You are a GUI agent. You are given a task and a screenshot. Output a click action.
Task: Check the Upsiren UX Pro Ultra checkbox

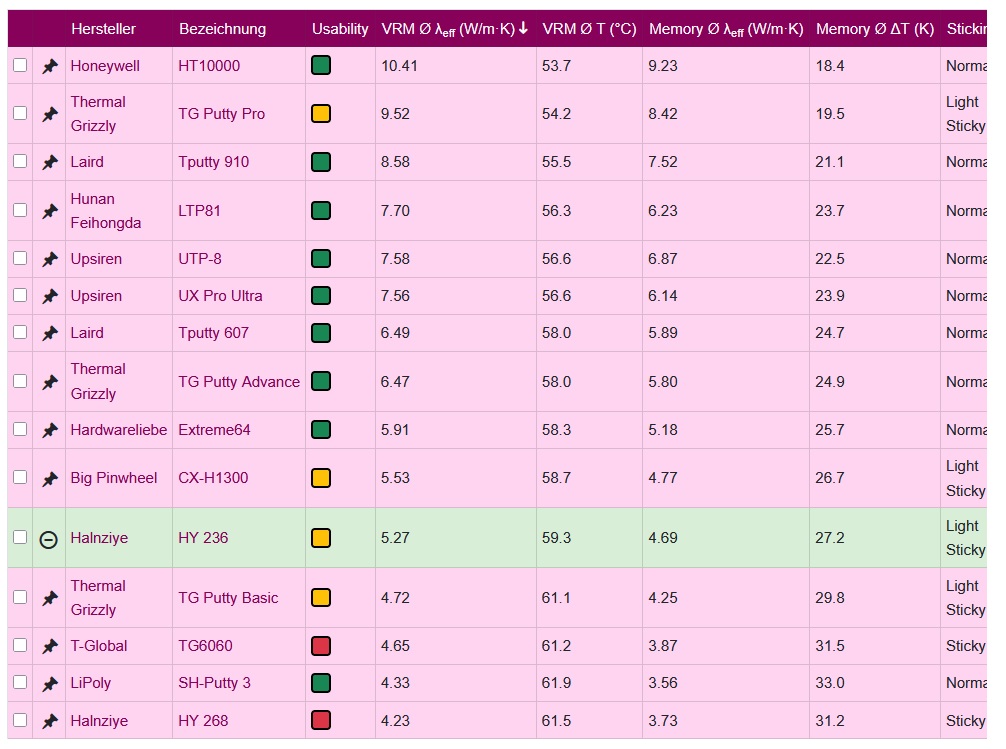click(20, 295)
